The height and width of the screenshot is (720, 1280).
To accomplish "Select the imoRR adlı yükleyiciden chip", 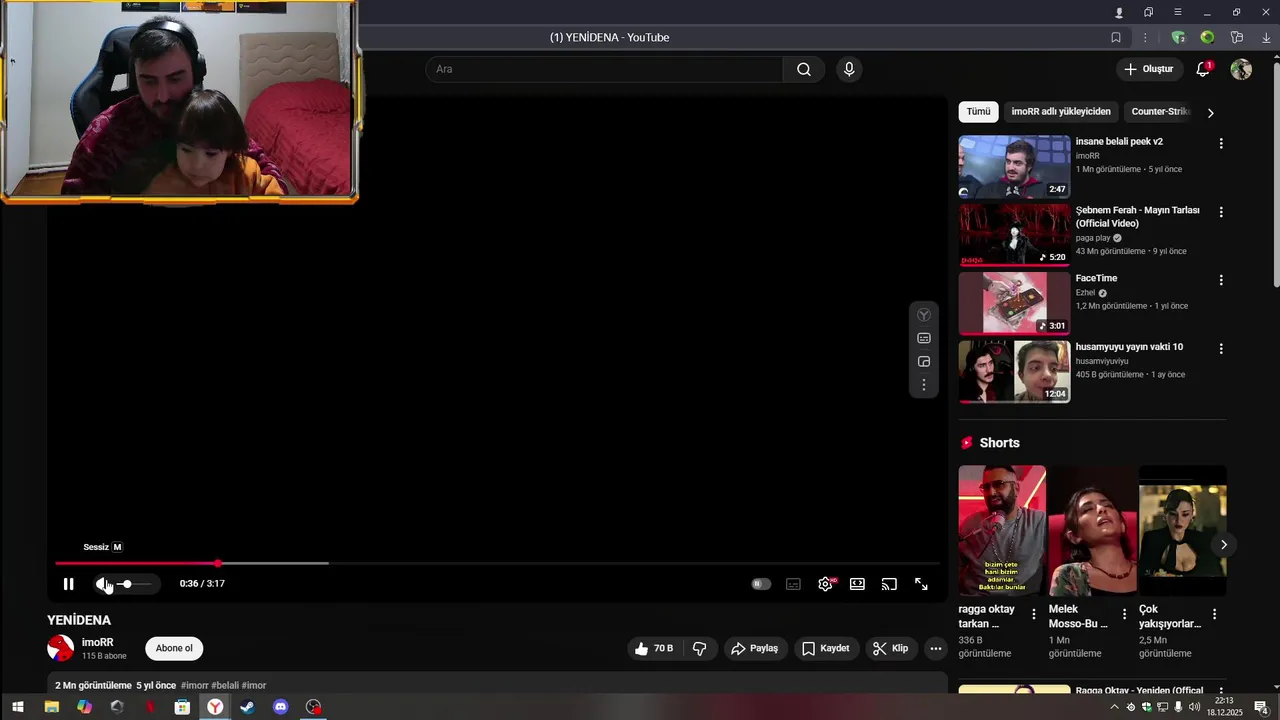I will point(1061,112).
